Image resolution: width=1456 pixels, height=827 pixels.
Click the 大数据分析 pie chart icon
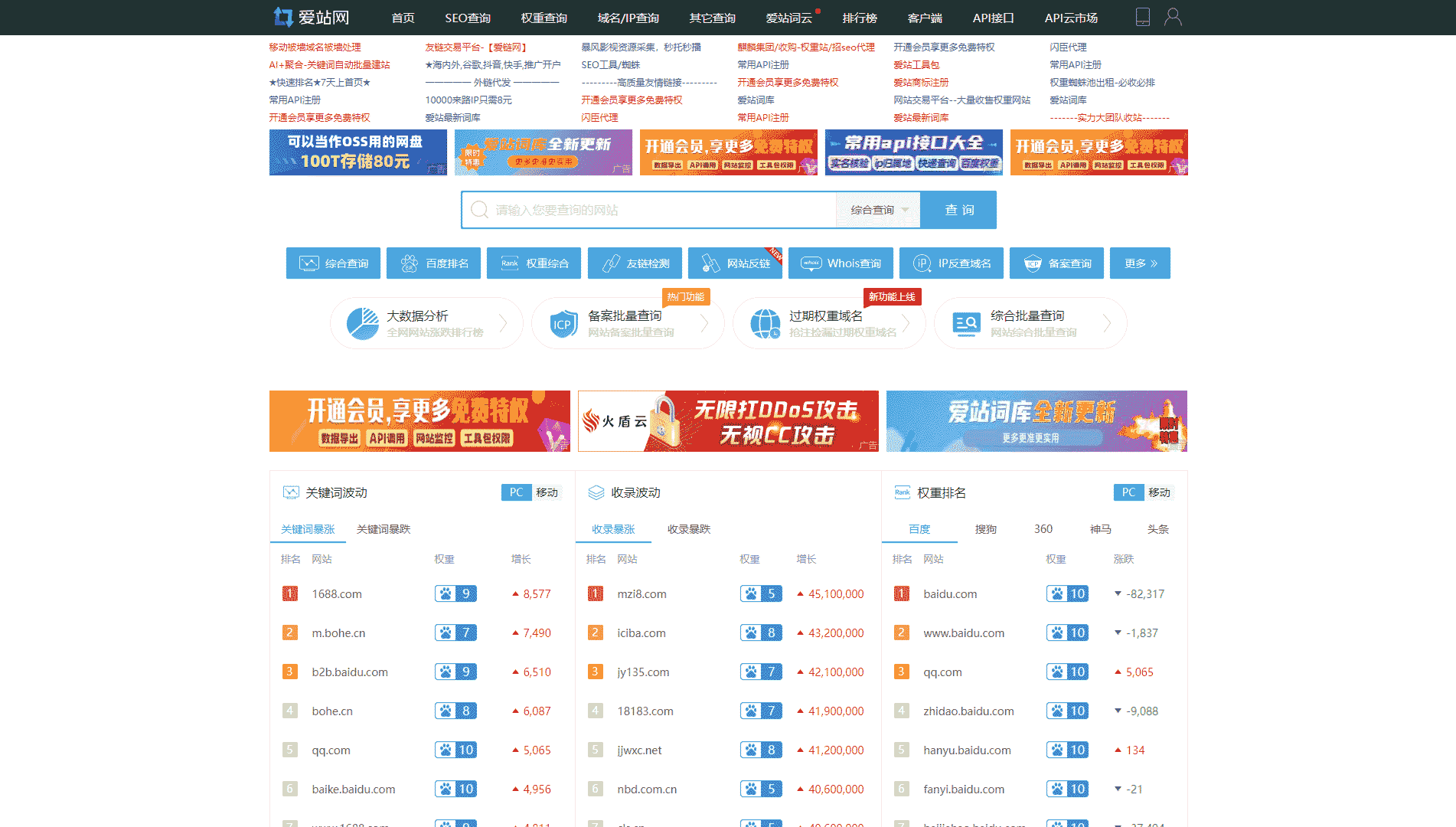point(363,324)
